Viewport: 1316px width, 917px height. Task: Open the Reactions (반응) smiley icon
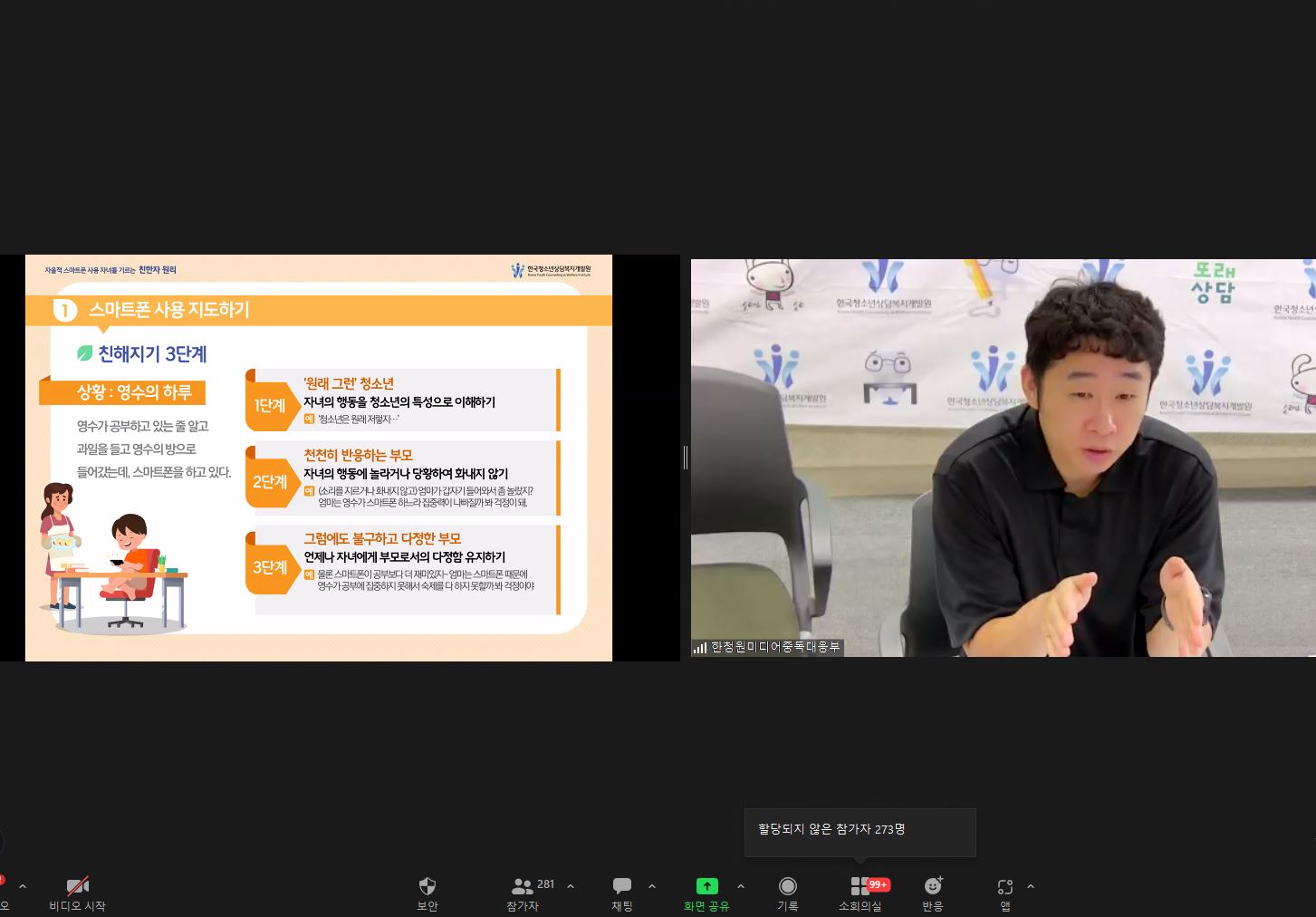point(933,886)
